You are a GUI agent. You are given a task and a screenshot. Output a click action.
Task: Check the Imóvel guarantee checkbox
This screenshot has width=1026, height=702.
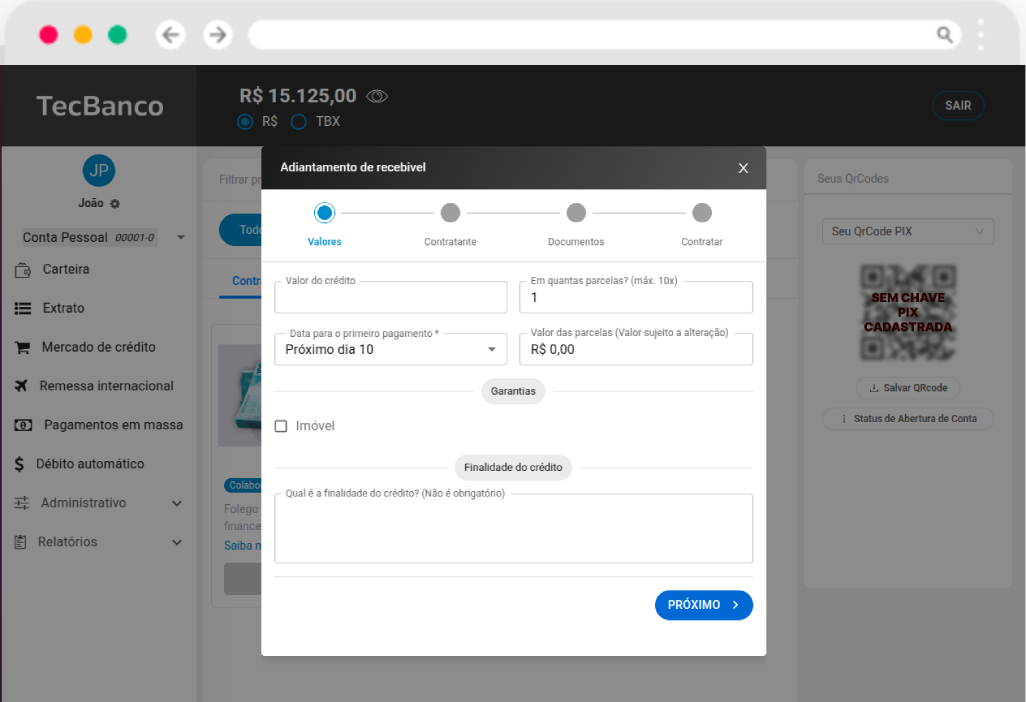pos(281,426)
